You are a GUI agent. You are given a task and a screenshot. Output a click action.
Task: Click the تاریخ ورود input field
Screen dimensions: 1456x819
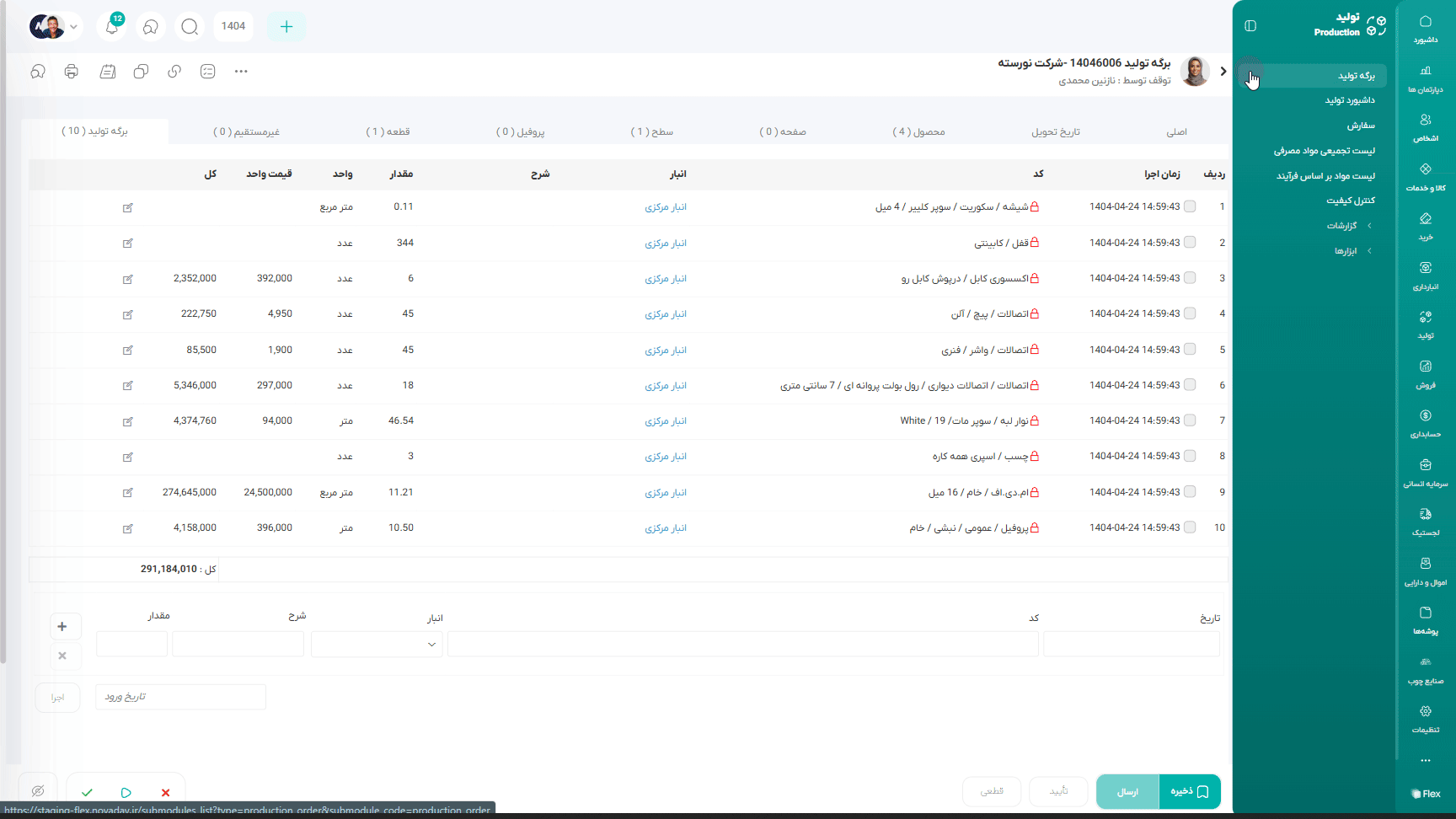[180, 697]
